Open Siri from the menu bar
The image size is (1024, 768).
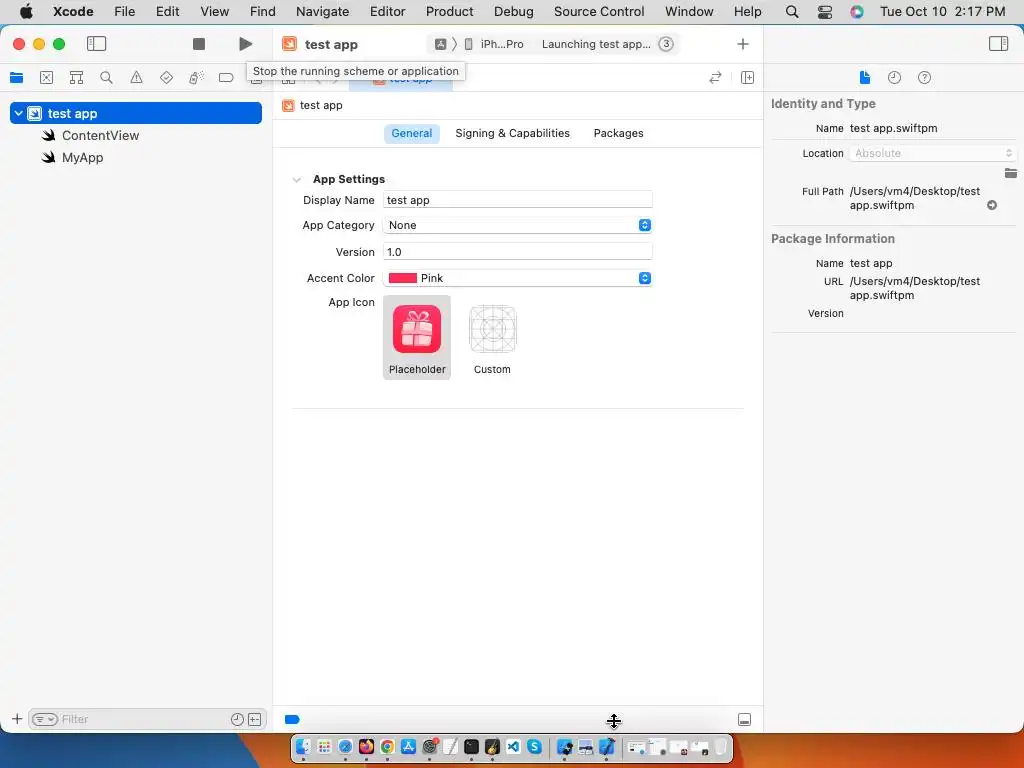[857, 11]
